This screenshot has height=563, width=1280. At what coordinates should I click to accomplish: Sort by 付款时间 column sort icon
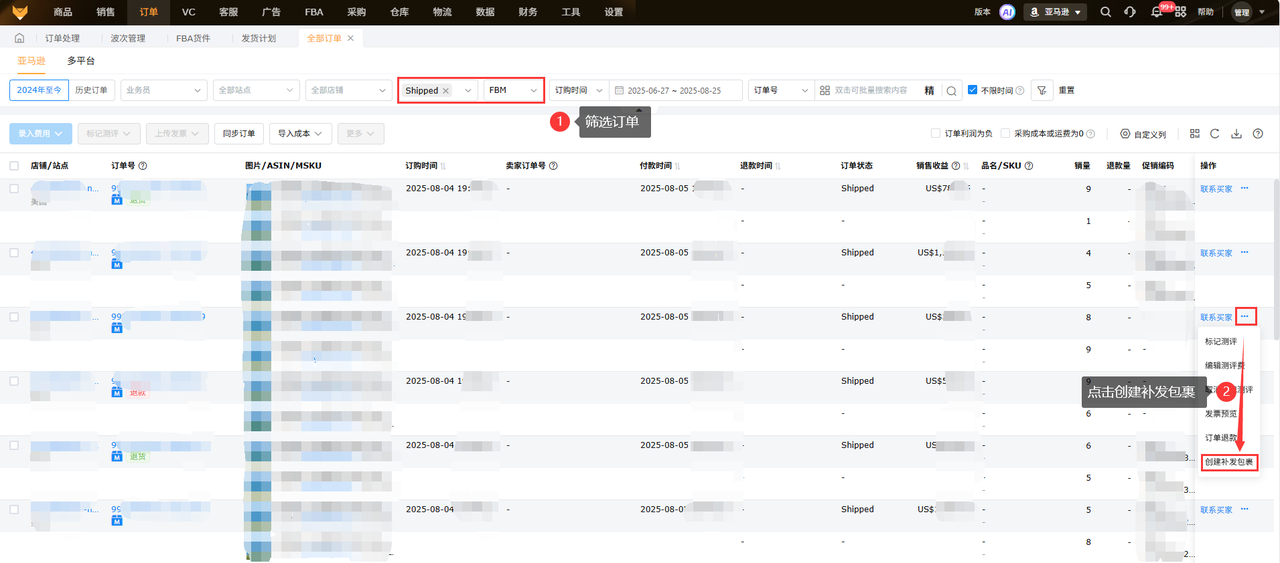point(678,166)
